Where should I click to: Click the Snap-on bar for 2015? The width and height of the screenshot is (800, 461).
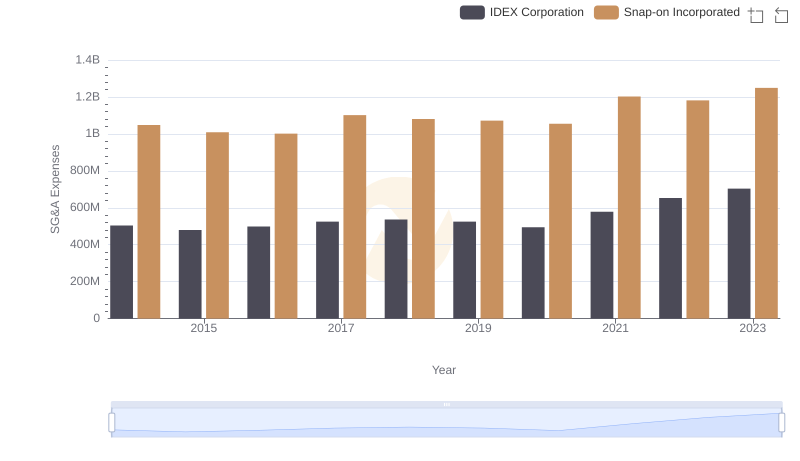tap(217, 225)
